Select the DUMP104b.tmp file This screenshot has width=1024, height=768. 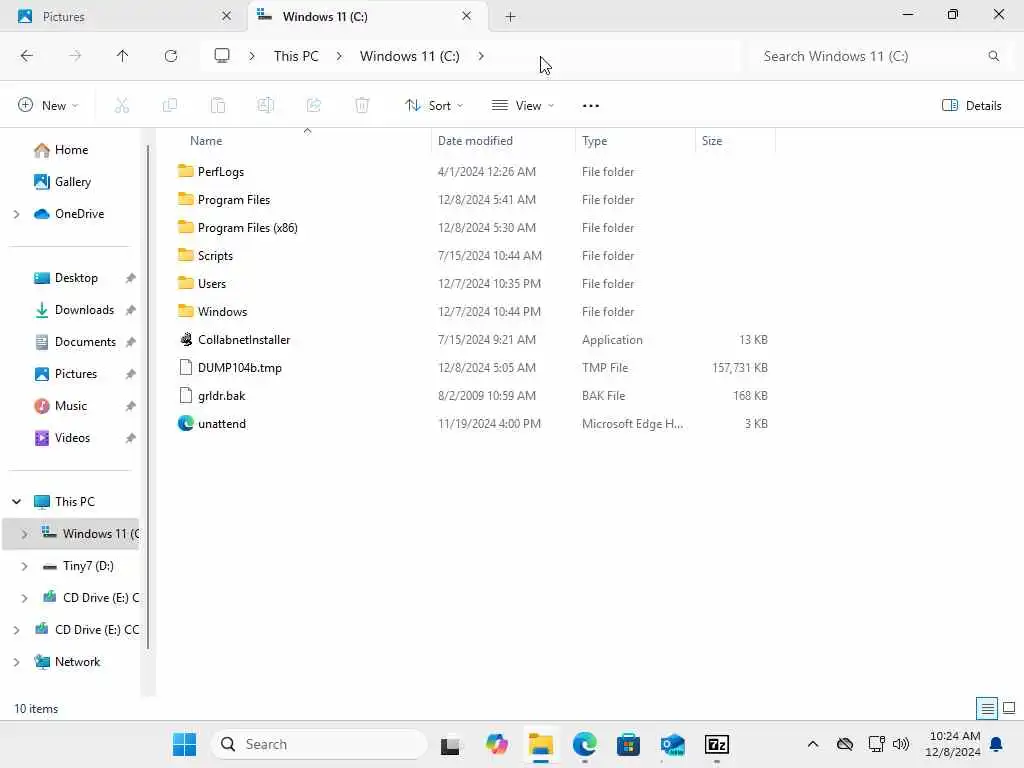pos(240,368)
